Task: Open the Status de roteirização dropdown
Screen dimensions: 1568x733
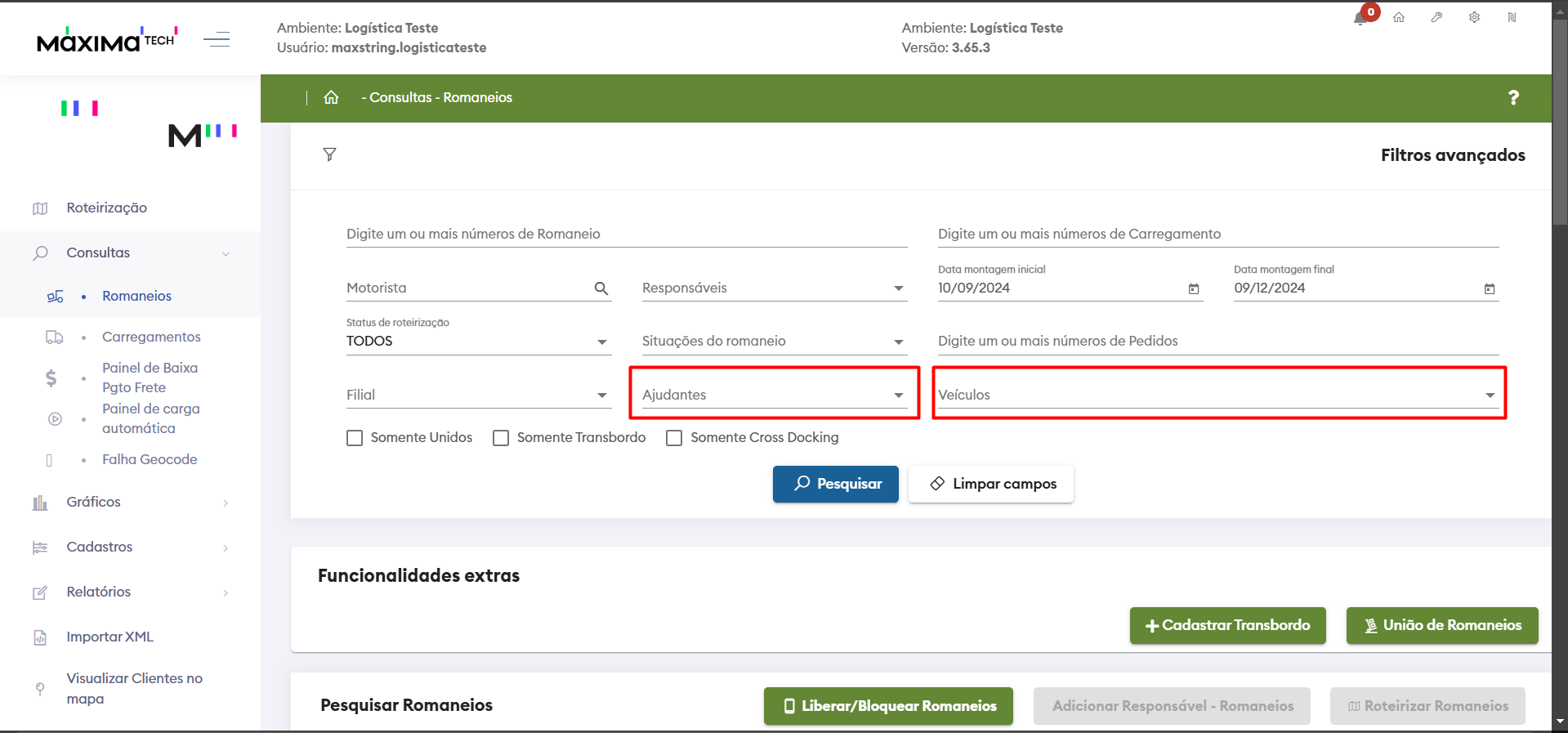Action: tap(478, 342)
